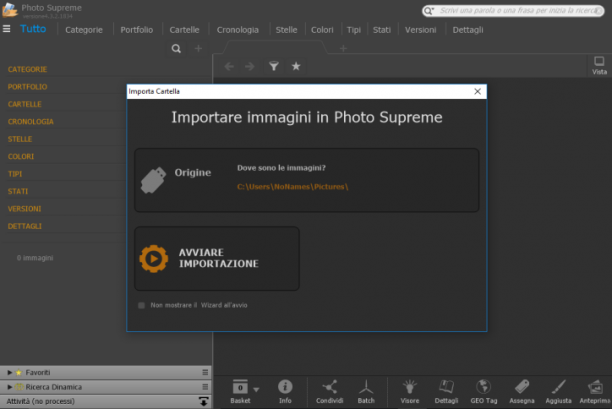Open the Dettagli tool in bottom toolbar
The height and width of the screenshot is (409, 612).
[446, 391]
